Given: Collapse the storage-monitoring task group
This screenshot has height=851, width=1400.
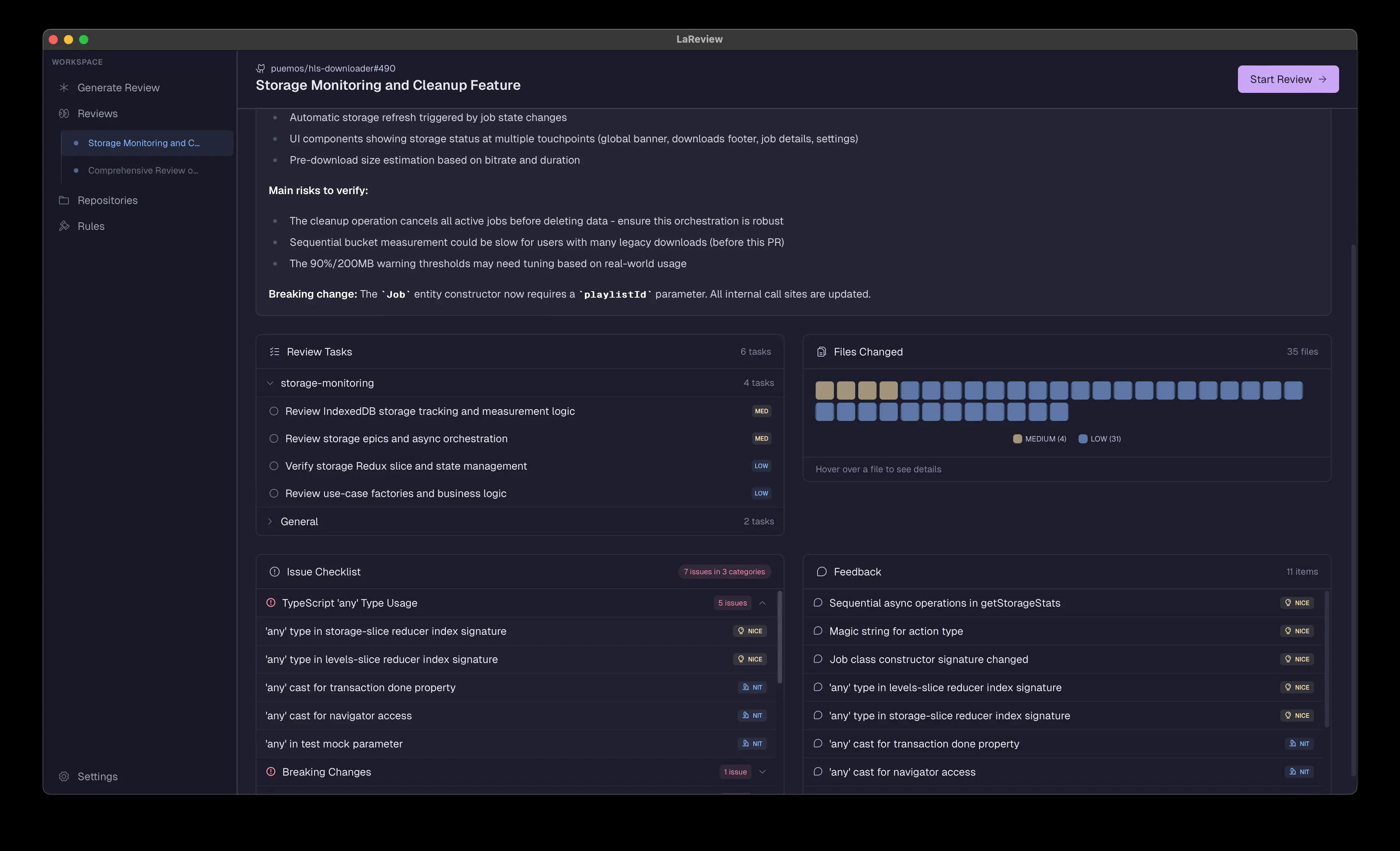Looking at the screenshot, I should (270, 383).
